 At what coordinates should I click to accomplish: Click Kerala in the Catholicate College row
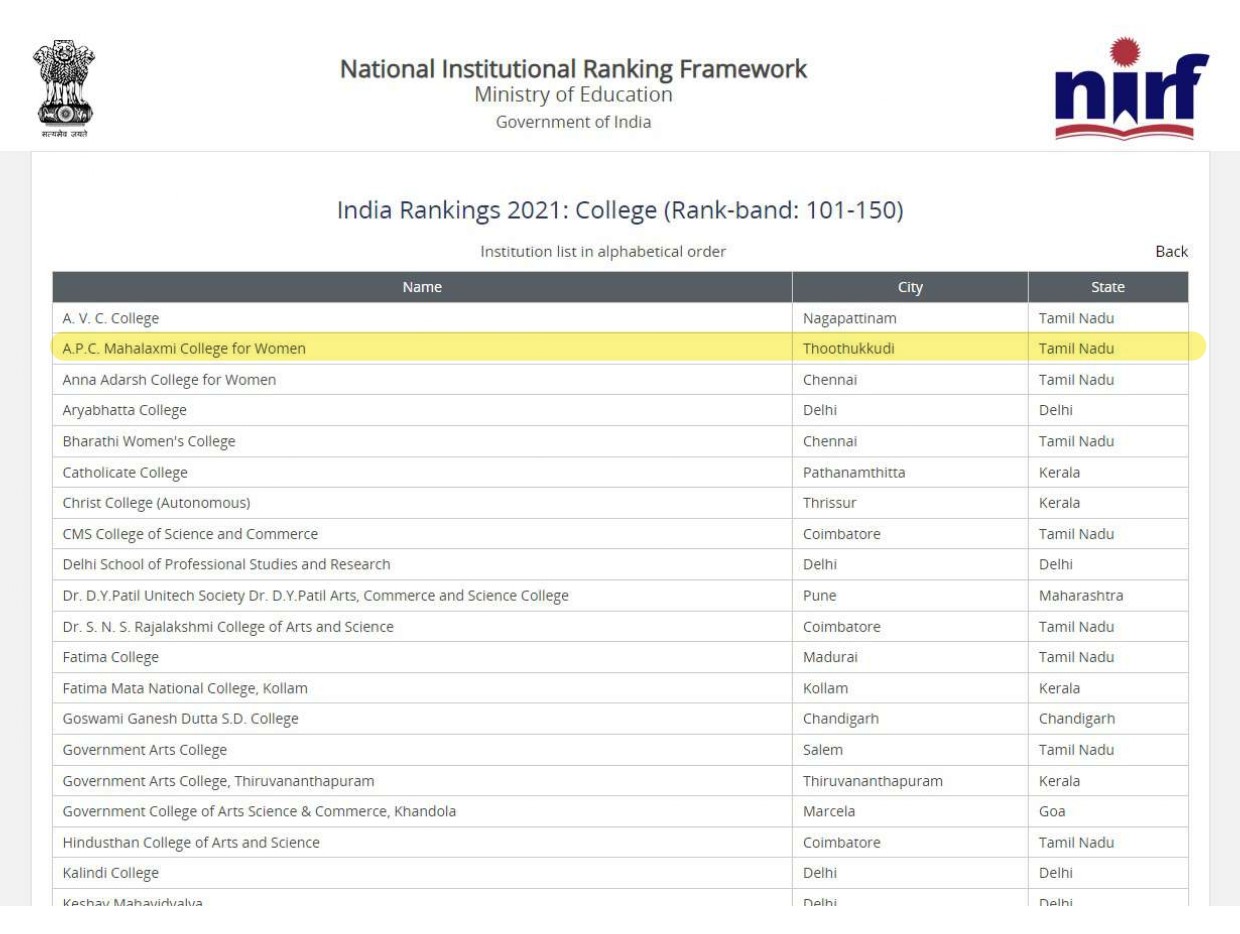coord(1059,472)
